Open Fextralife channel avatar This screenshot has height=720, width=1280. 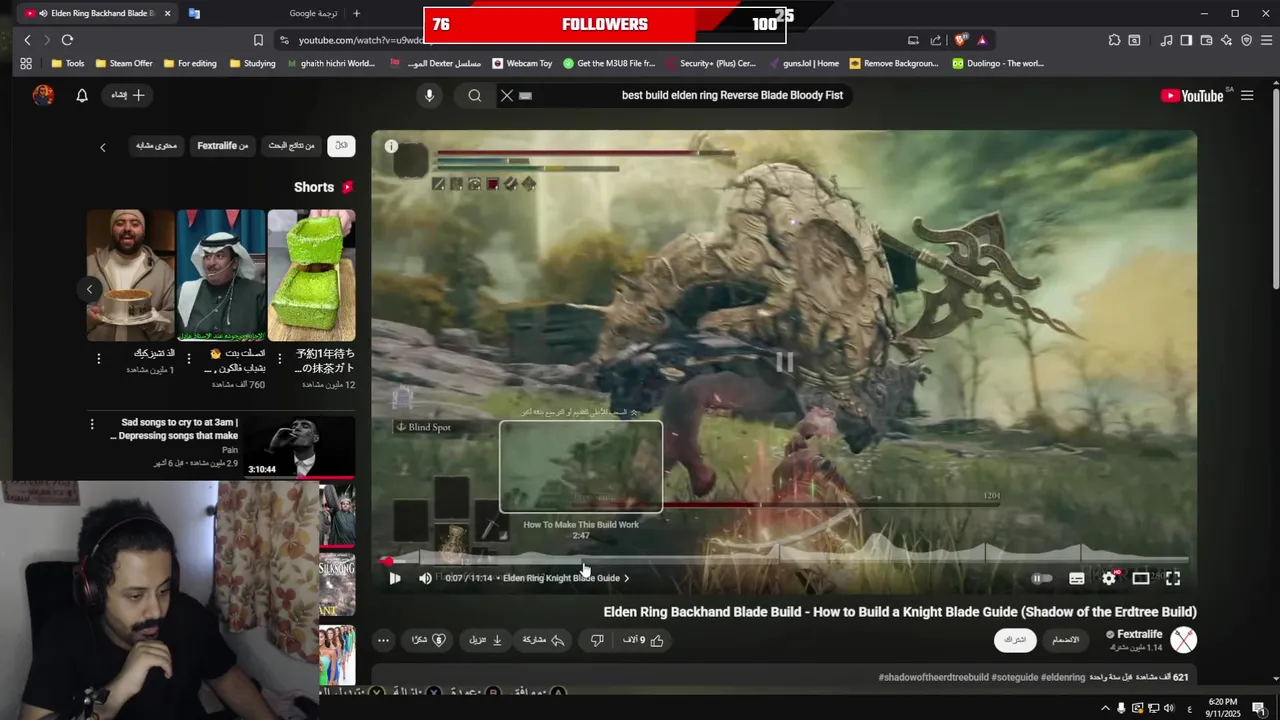tap(1183, 640)
